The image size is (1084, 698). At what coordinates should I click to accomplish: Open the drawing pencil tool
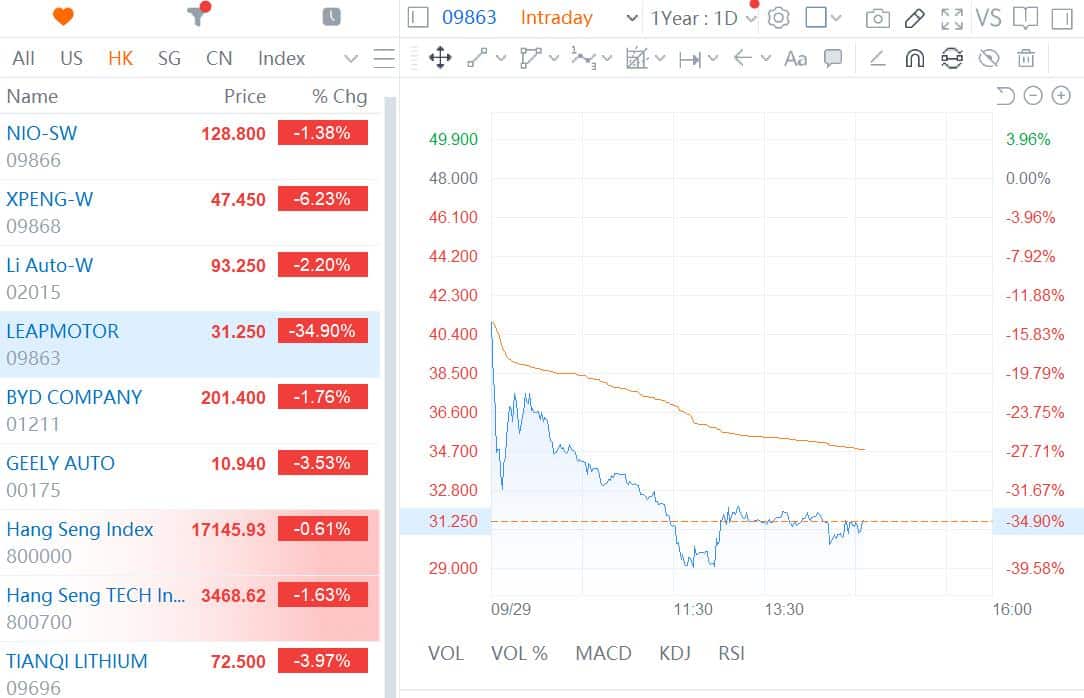(x=915, y=19)
